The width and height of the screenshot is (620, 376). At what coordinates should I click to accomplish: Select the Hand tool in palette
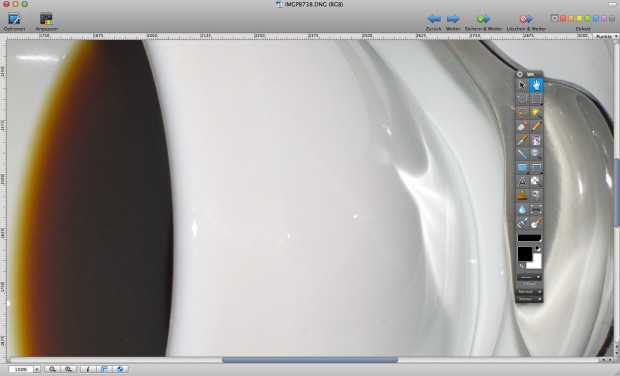[x=536, y=85]
